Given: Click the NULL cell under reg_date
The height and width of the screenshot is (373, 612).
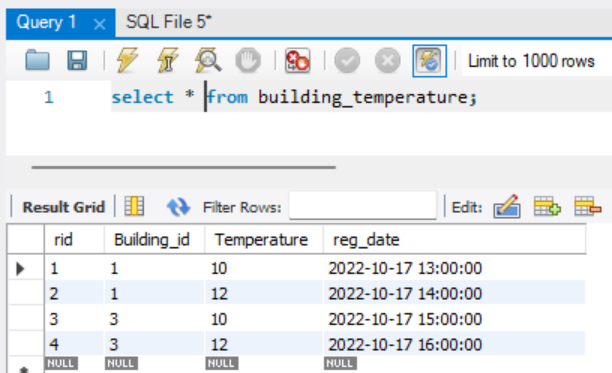Looking at the screenshot, I should (340, 363).
